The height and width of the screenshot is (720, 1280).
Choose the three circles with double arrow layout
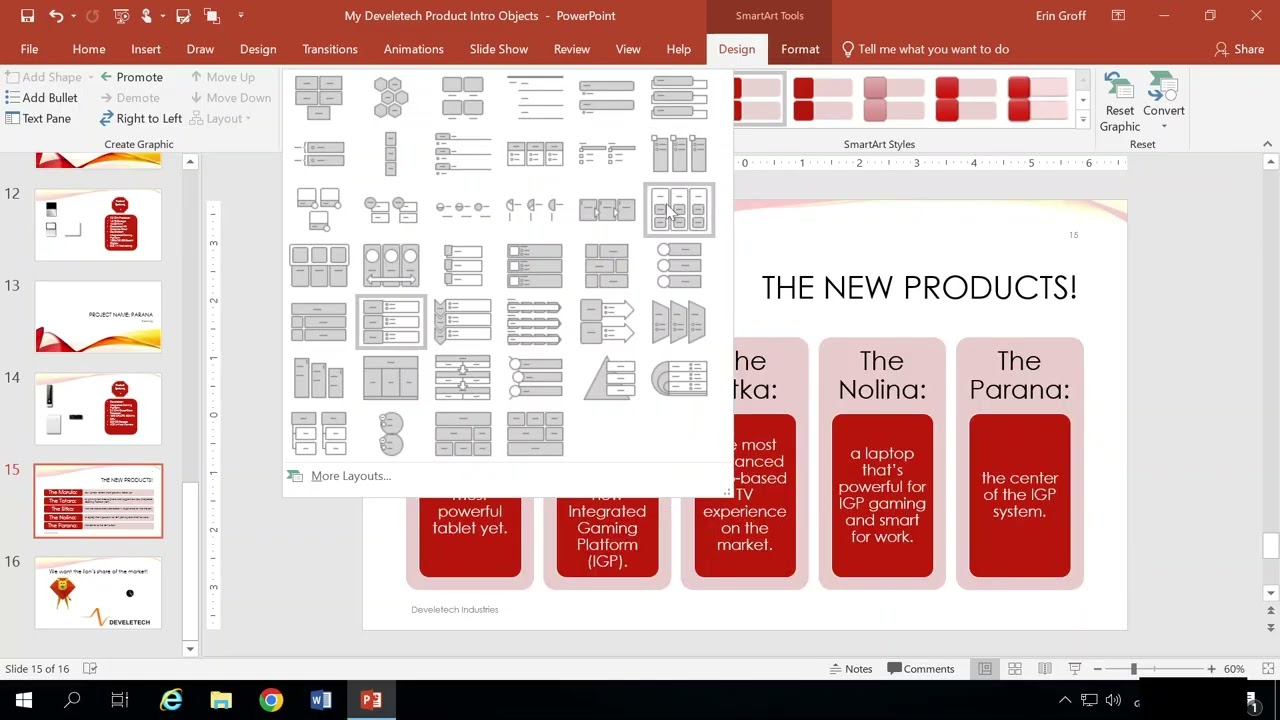tap(391, 265)
